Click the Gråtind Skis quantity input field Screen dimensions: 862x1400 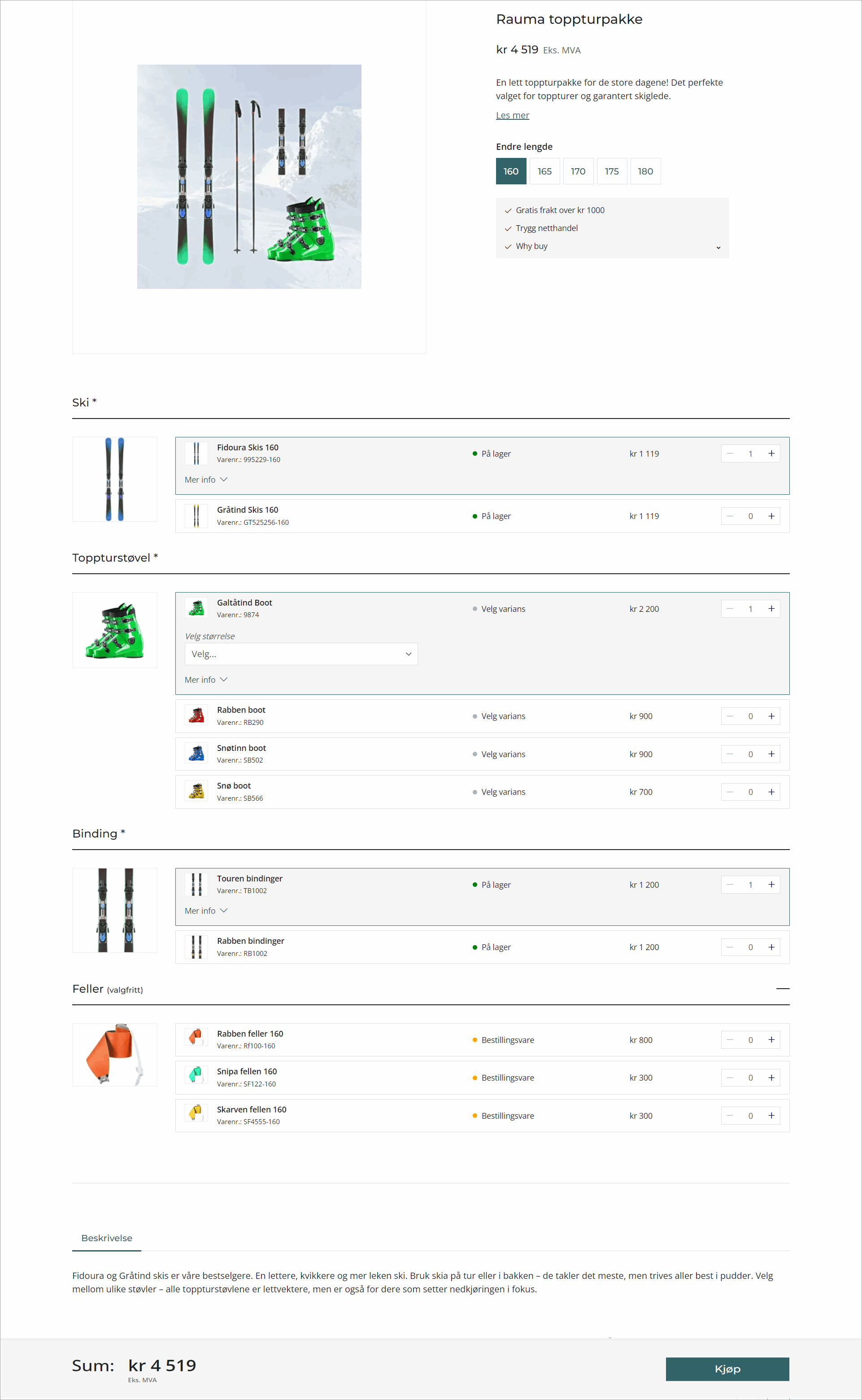coord(750,516)
